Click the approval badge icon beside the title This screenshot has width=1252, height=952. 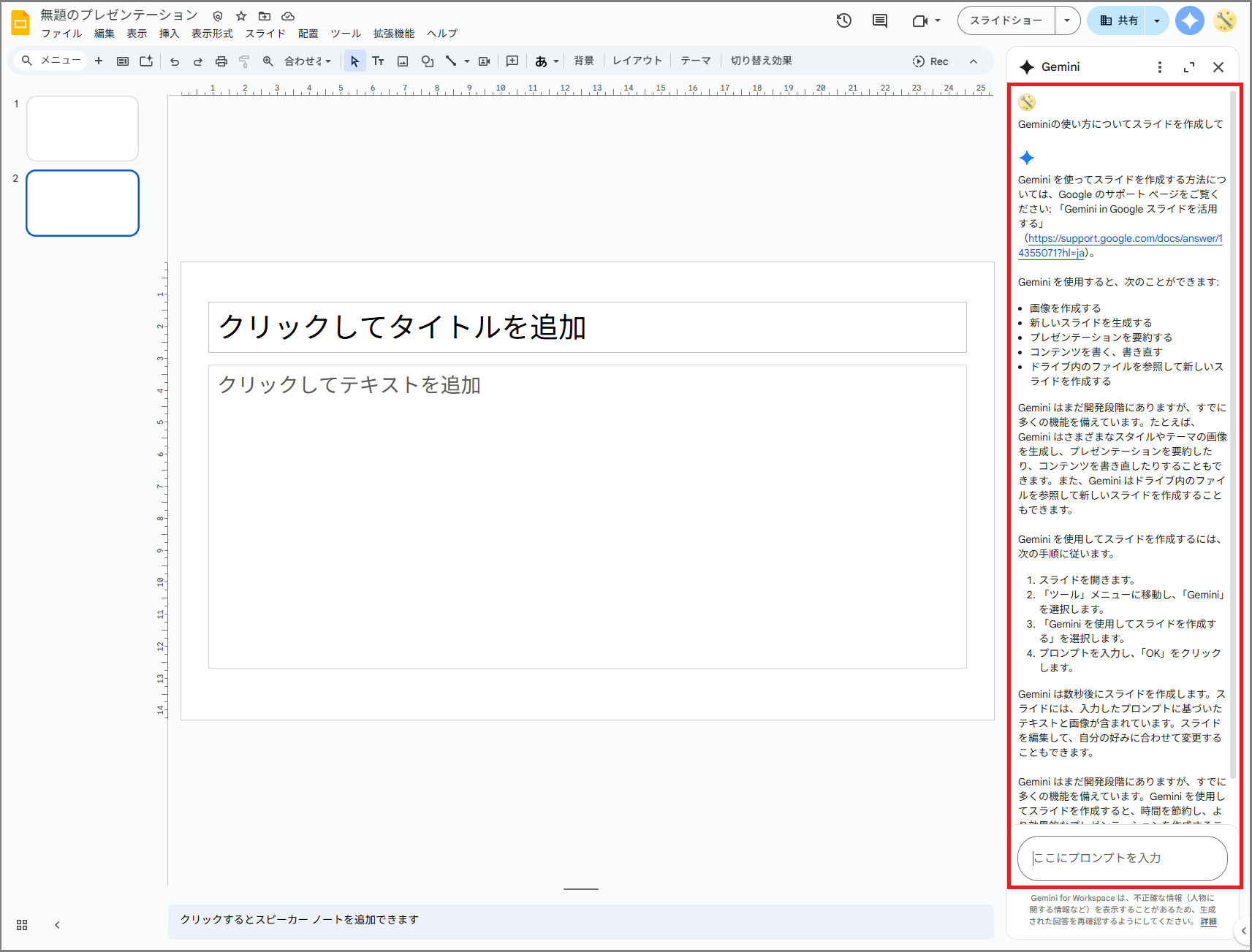[218, 16]
